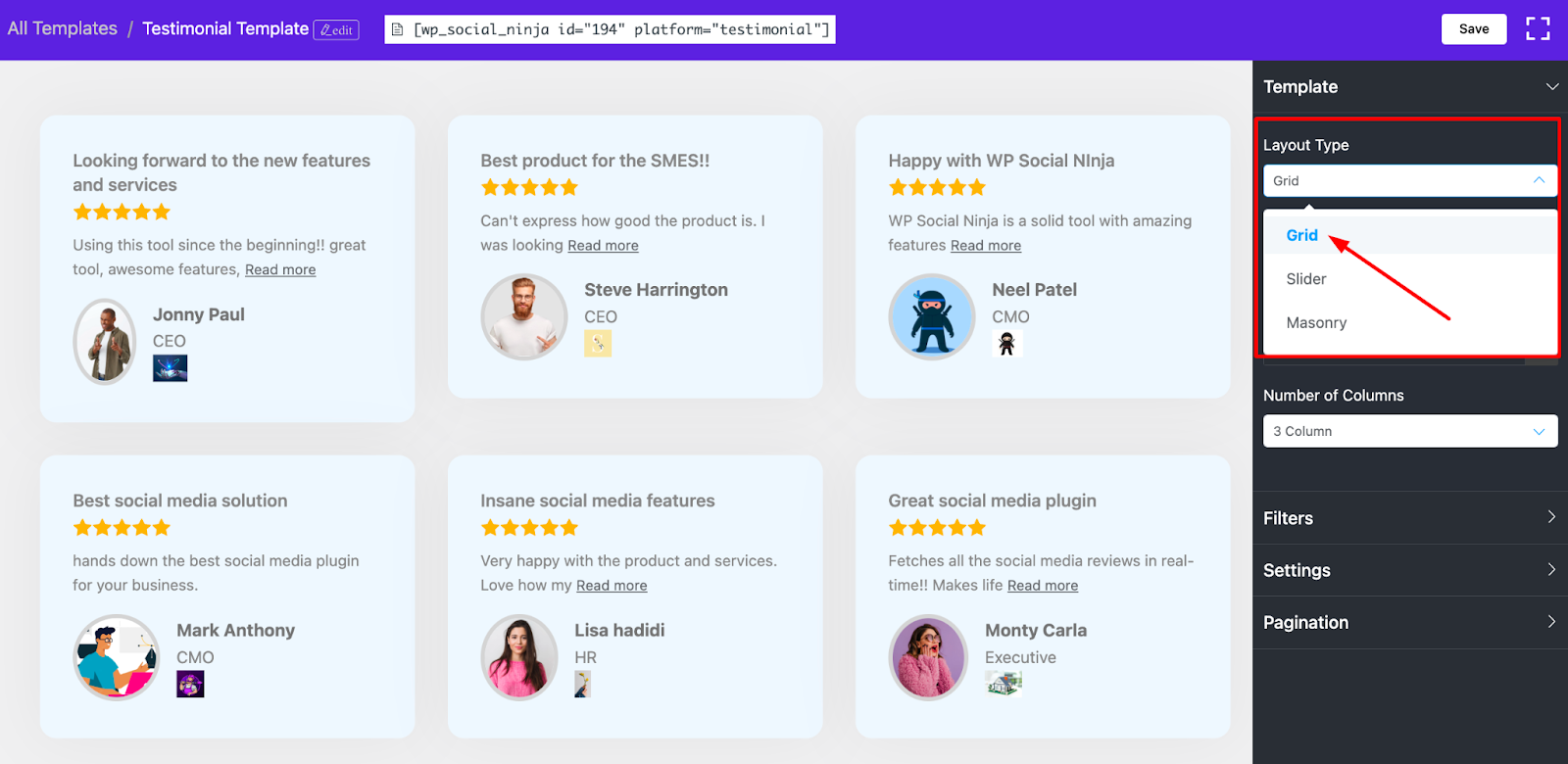Click Lisa hadidi's avatar photo
The width and height of the screenshot is (1568, 764).
click(x=519, y=657)
